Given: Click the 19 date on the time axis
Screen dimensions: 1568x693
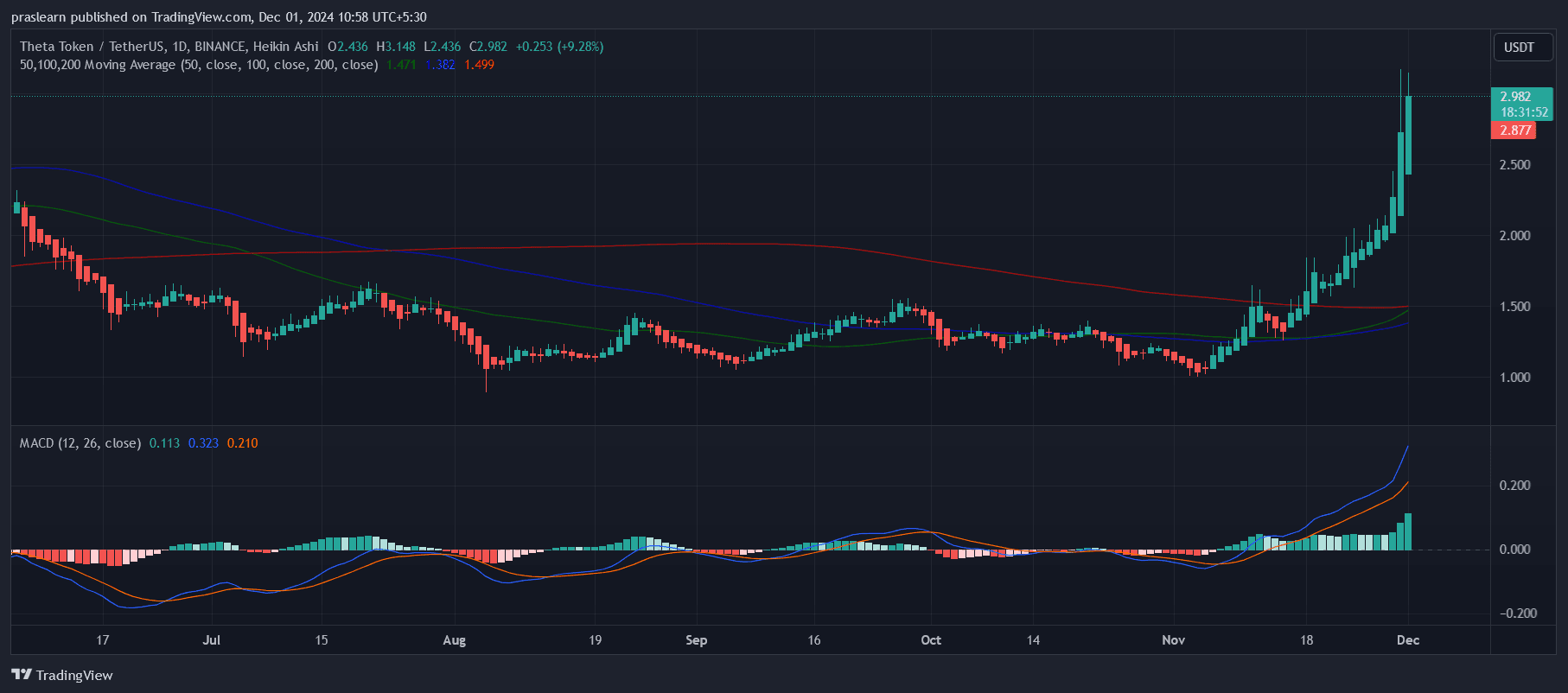Looking at the screenshot, I should click(x=595, y=640).
